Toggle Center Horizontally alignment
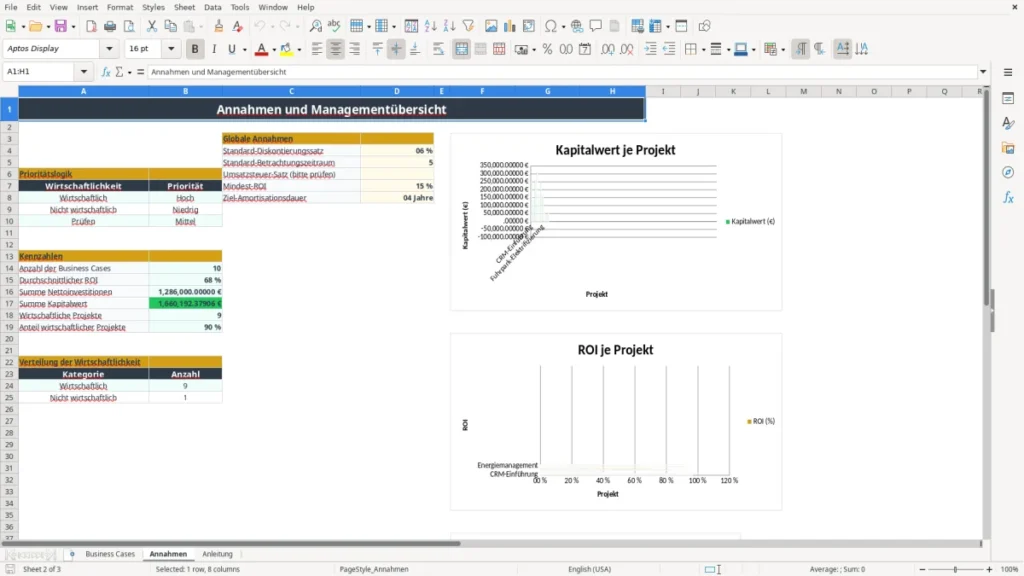 (336, 49)
